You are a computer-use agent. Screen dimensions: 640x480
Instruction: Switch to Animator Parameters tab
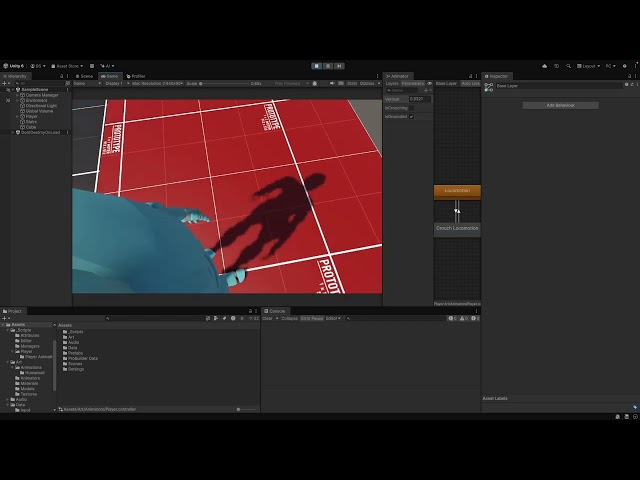[413, 83]
